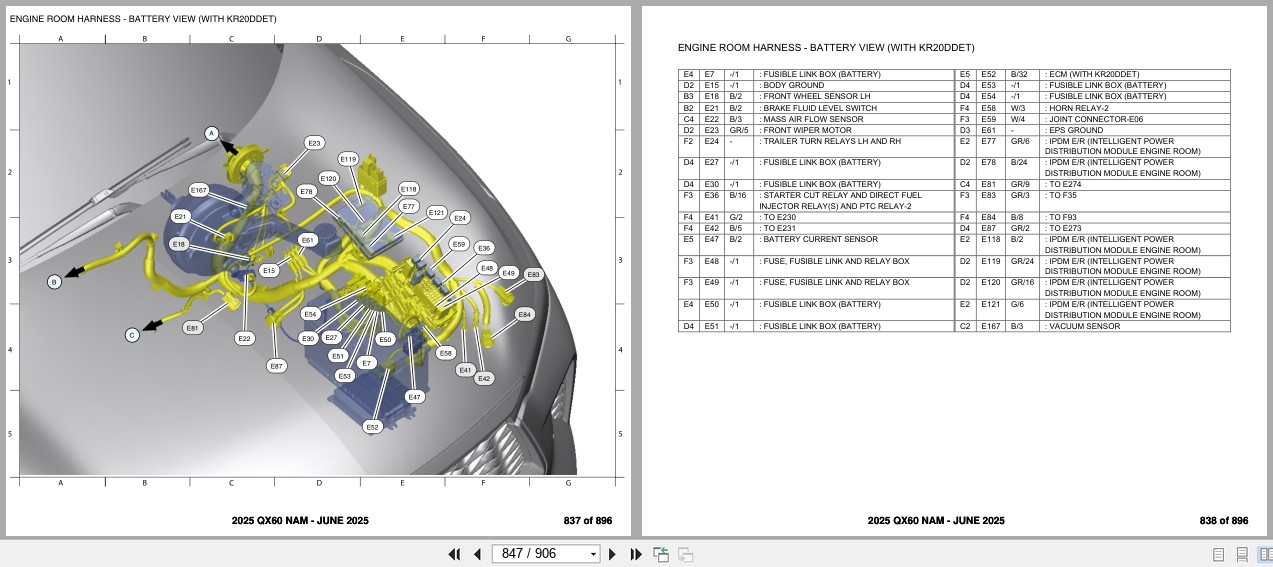
Task: Click table cell 'E167' connector number
Action: (x=990, y=326)
